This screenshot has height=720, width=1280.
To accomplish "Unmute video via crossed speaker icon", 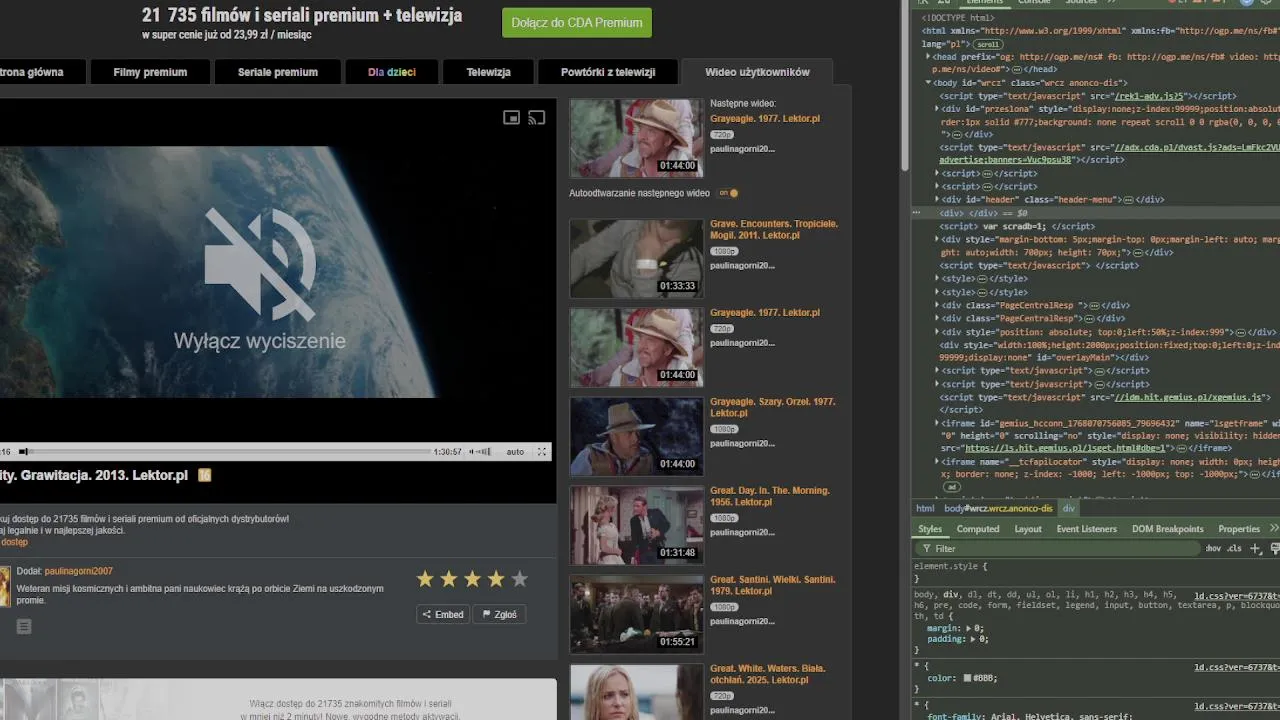I will 260,264.
